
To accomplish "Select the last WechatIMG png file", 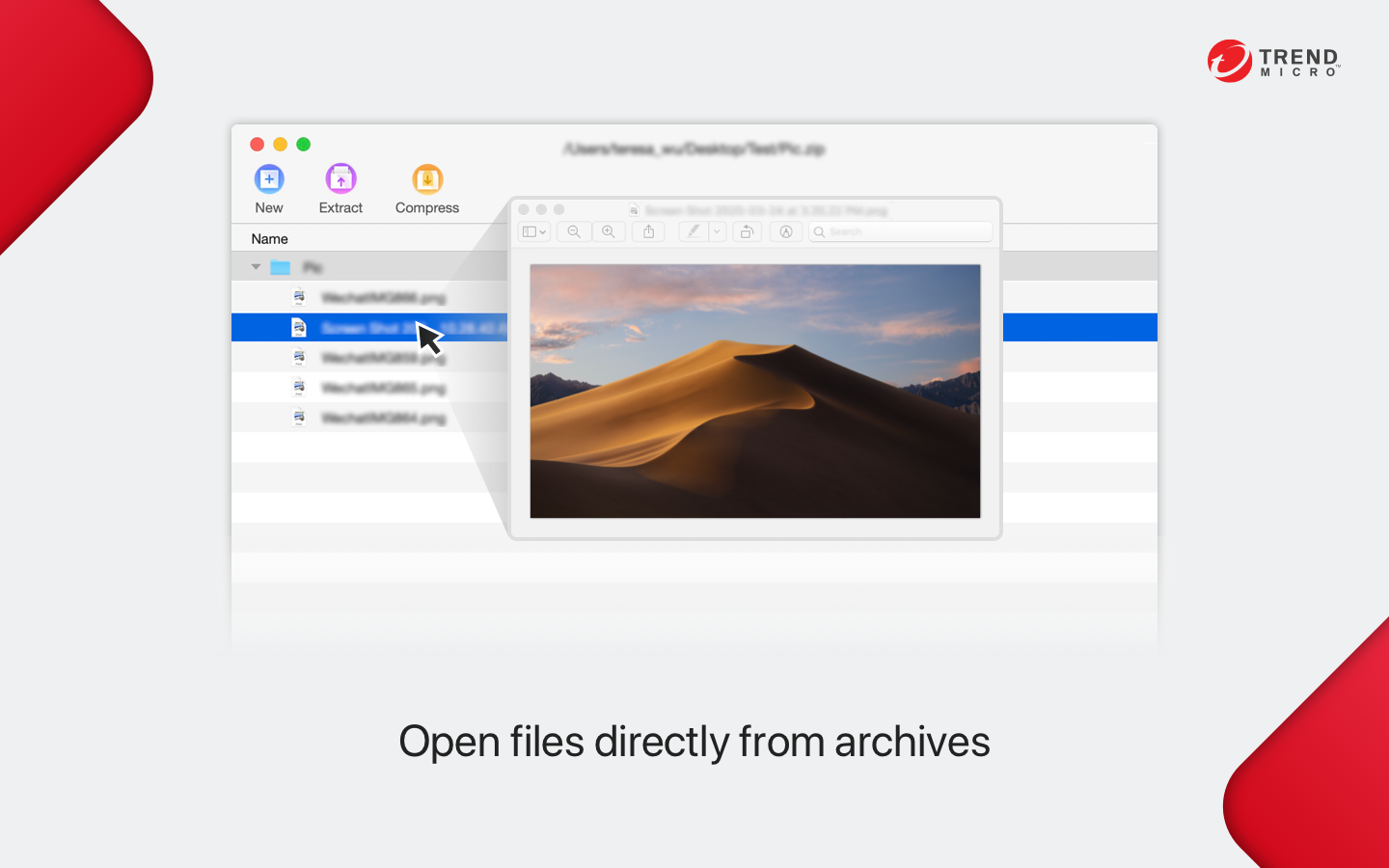I will [384, 418].
